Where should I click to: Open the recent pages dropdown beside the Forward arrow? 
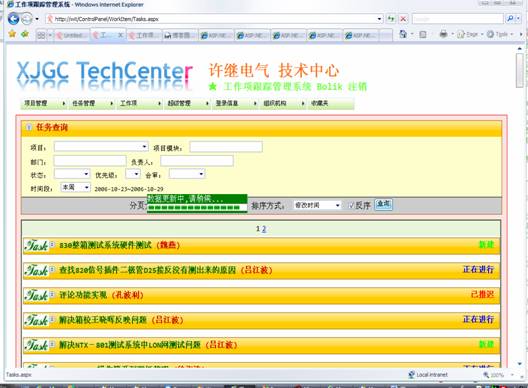37,19
